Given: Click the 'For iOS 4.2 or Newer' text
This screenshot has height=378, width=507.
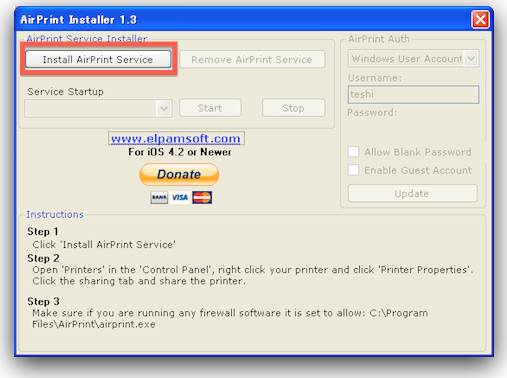Looking at the screenshot, I should pos(180,152).
